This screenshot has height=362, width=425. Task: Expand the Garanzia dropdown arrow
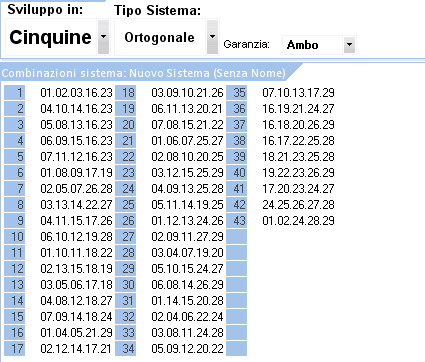coord(349,45)
